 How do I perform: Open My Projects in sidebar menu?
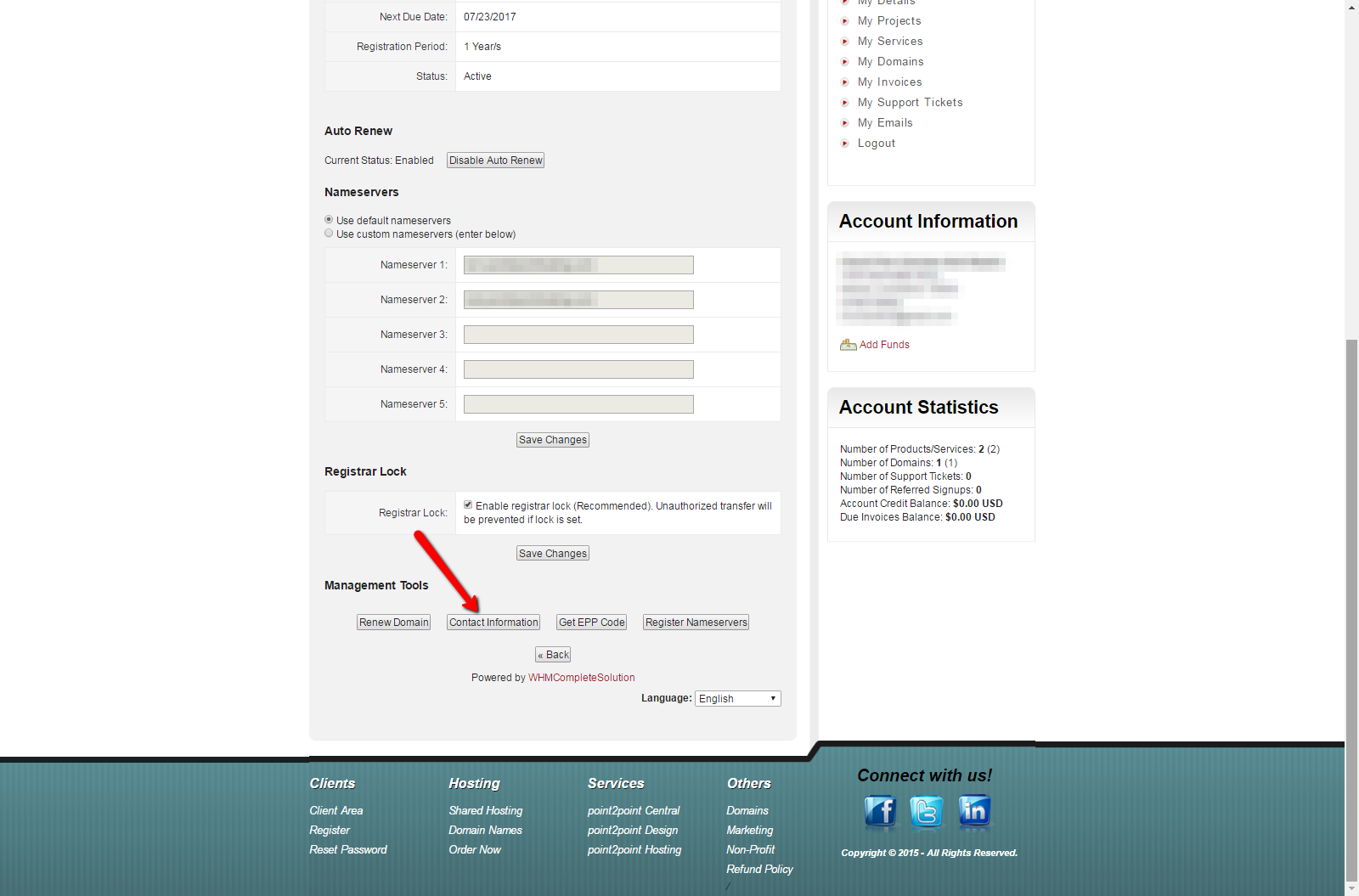pos(889,21)
